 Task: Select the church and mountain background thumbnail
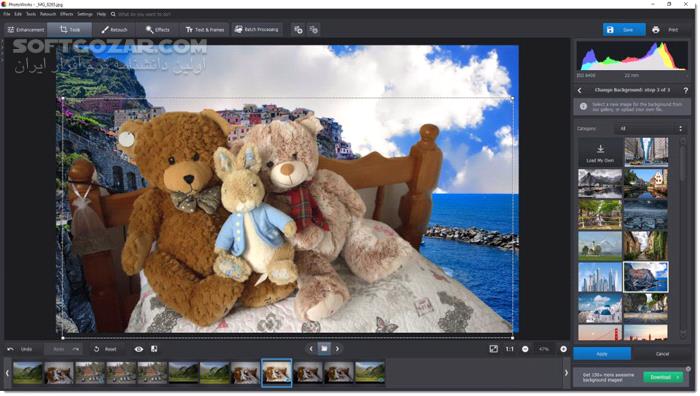[x=600, y=246]
